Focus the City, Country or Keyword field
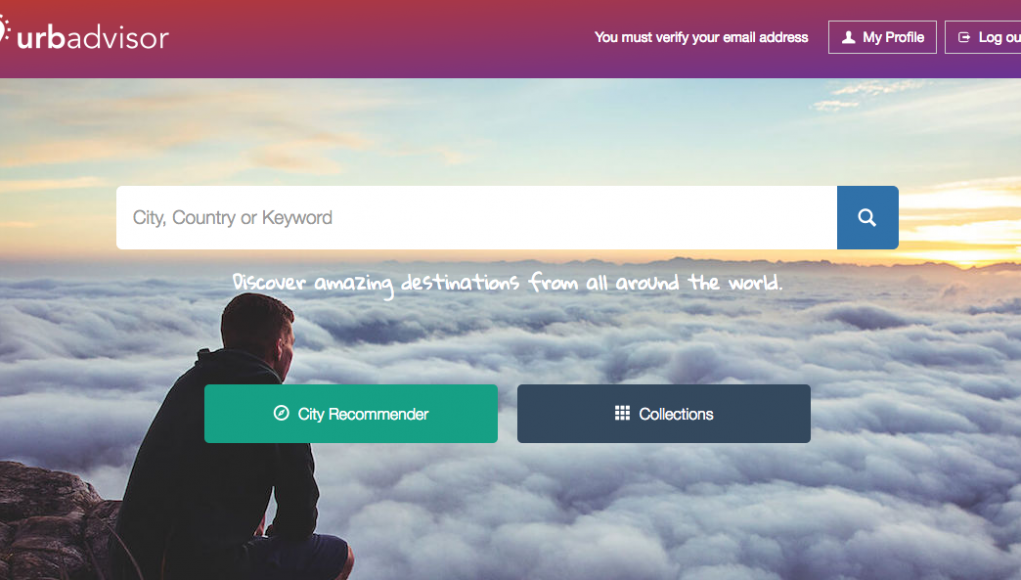Image resolution: width=1021 pixels, height=580 pixels. (477, 217)
